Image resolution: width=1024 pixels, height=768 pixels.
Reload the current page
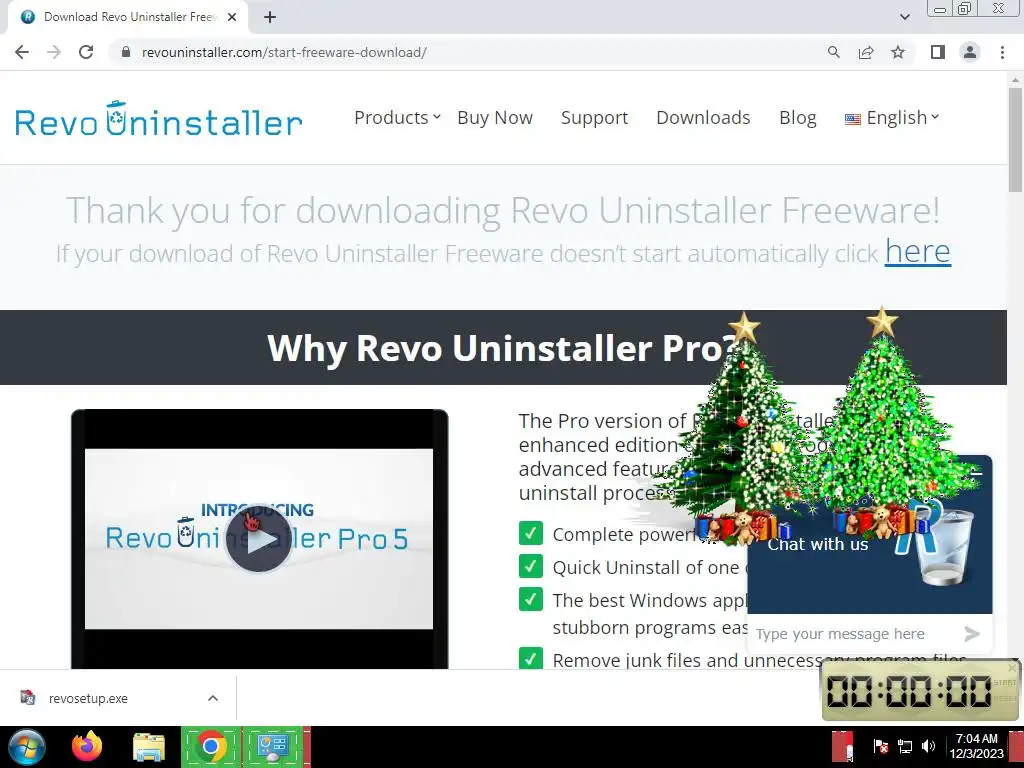86,52
